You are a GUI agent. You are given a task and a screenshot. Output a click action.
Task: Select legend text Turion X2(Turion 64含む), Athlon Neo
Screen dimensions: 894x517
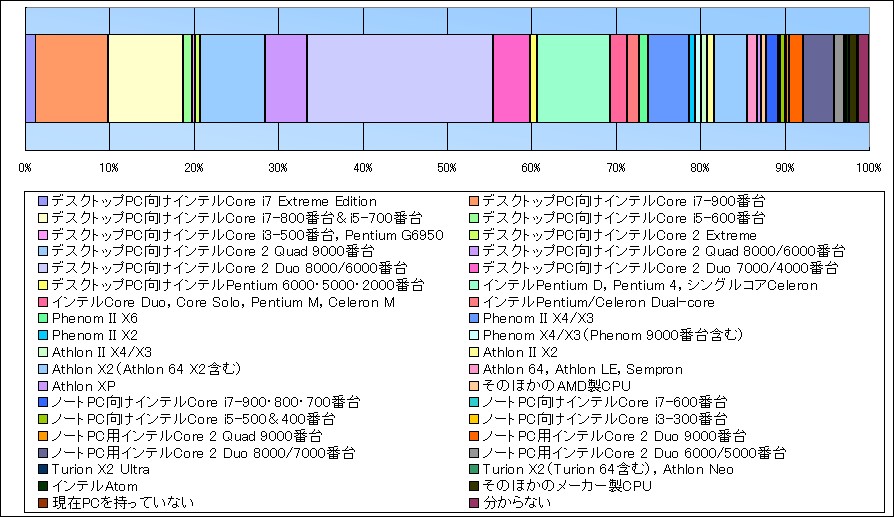coord(608,470)
